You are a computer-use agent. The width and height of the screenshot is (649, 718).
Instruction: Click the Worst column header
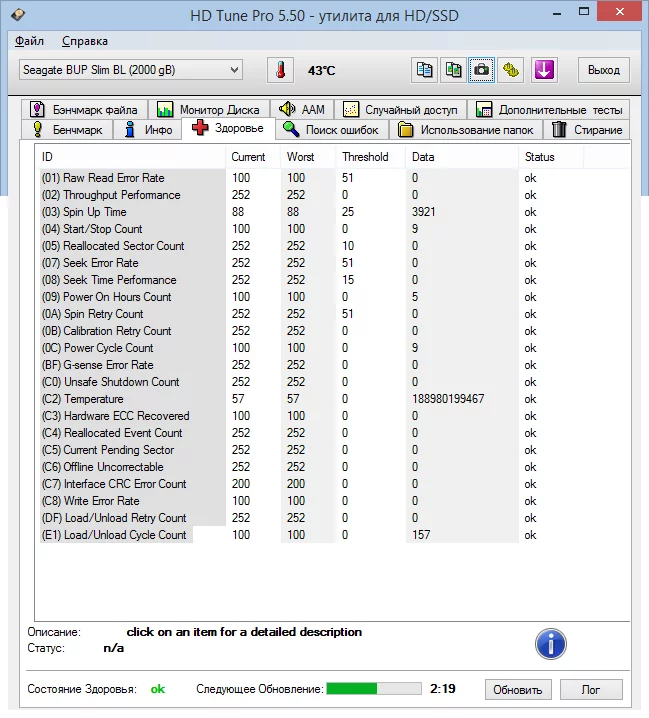(x=308, y=157)
